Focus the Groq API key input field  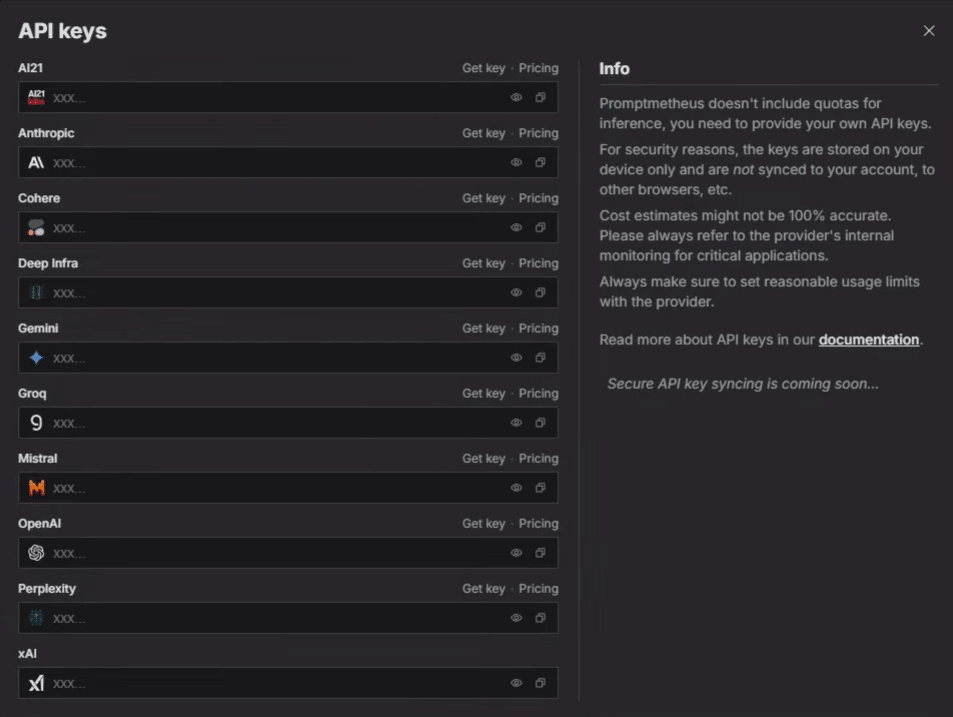coord(288,422)
